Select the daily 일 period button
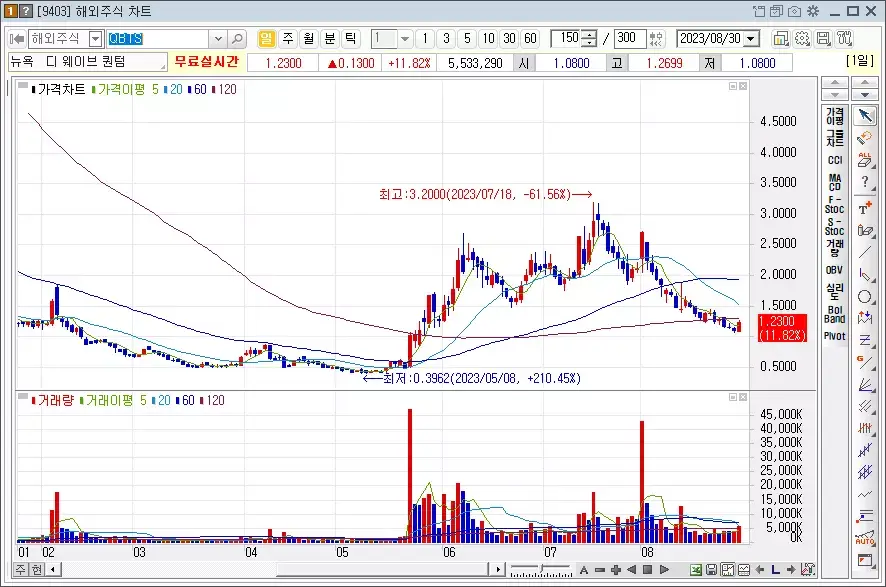 pos(266,38)
